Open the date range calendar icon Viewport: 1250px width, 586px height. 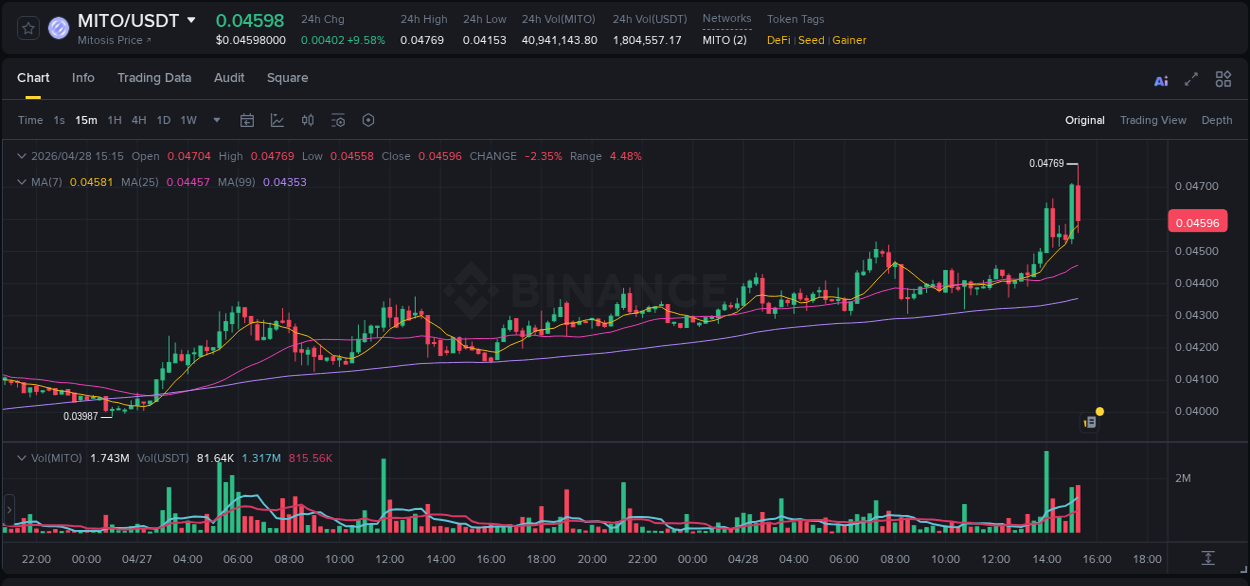247,120
